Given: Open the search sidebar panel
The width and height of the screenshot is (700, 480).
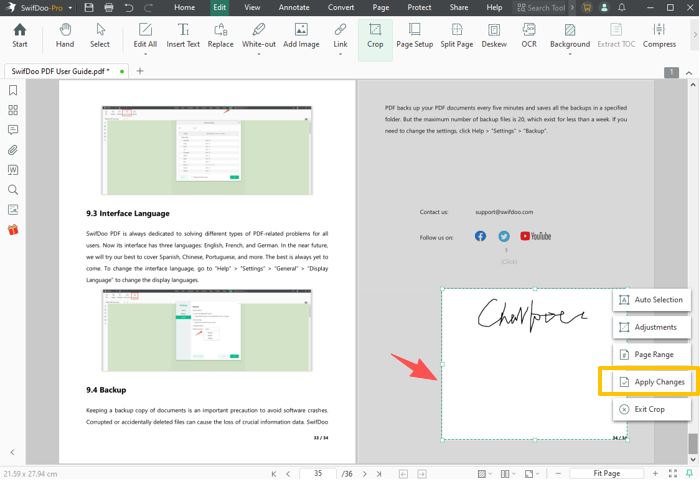Looking at the screenshot, I should pos(13,190).
